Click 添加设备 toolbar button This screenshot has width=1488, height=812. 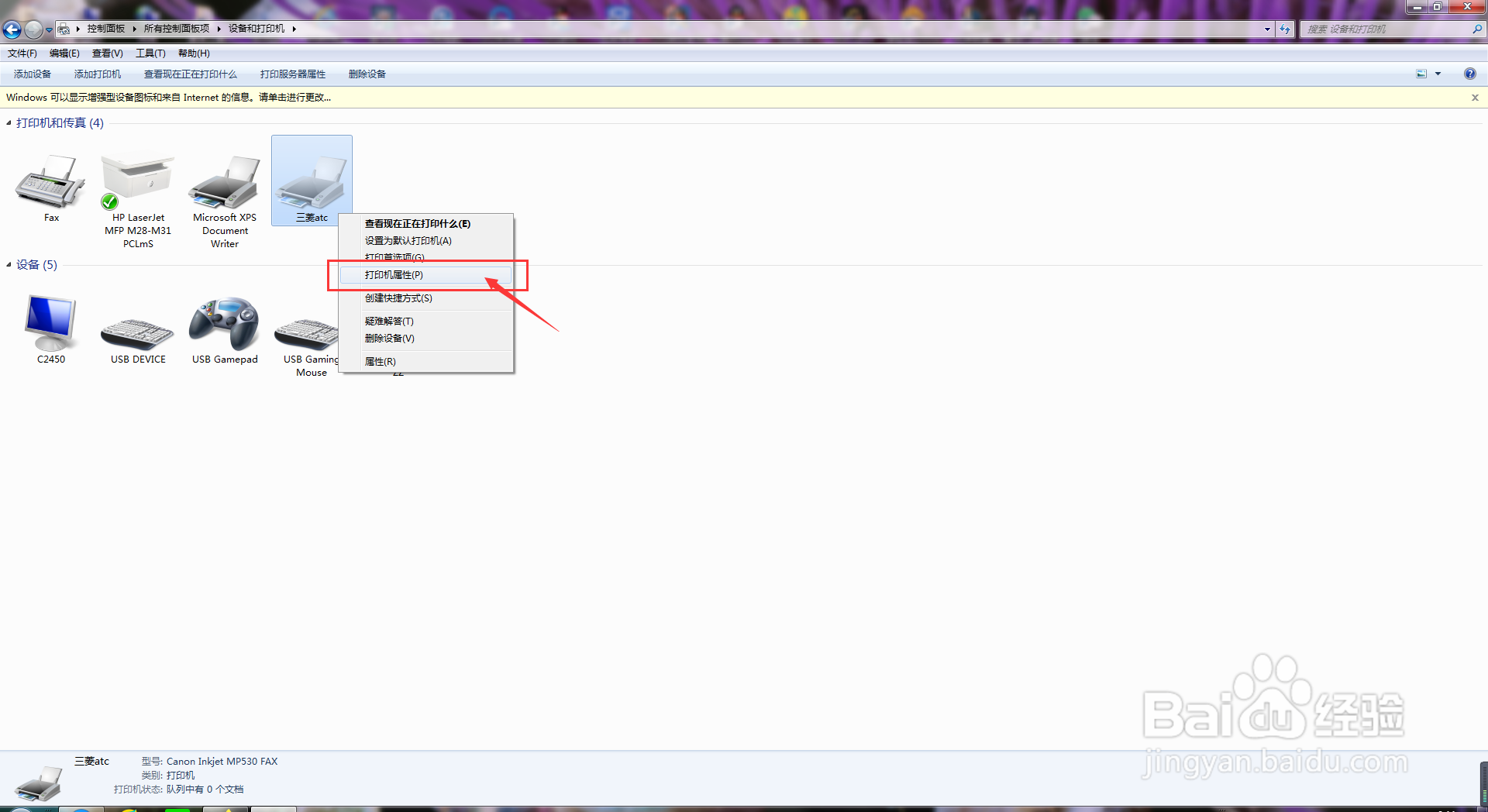point(33,74)
